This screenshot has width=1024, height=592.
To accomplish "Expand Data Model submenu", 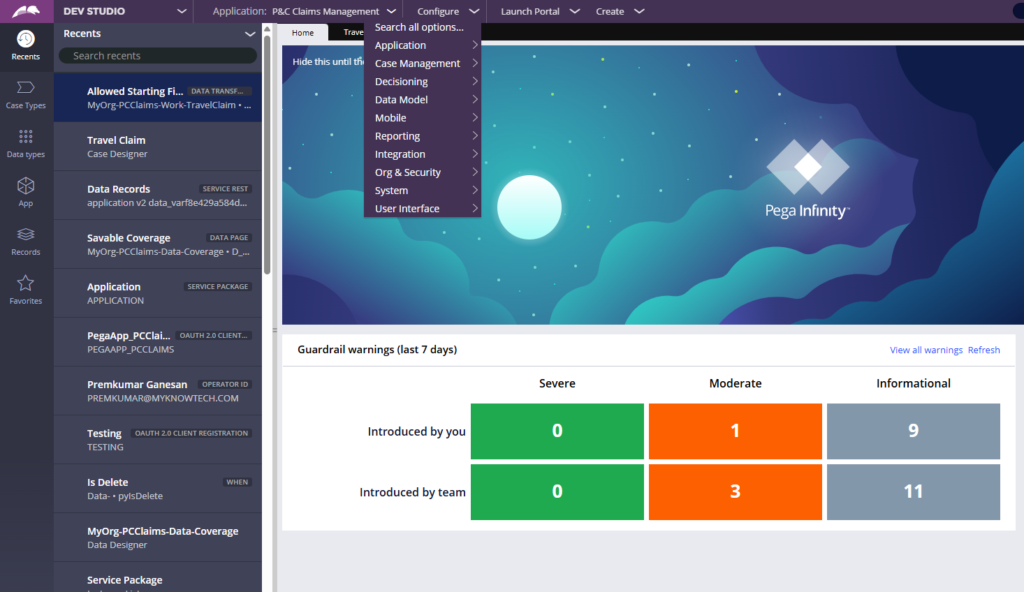I will click(422, 100).
